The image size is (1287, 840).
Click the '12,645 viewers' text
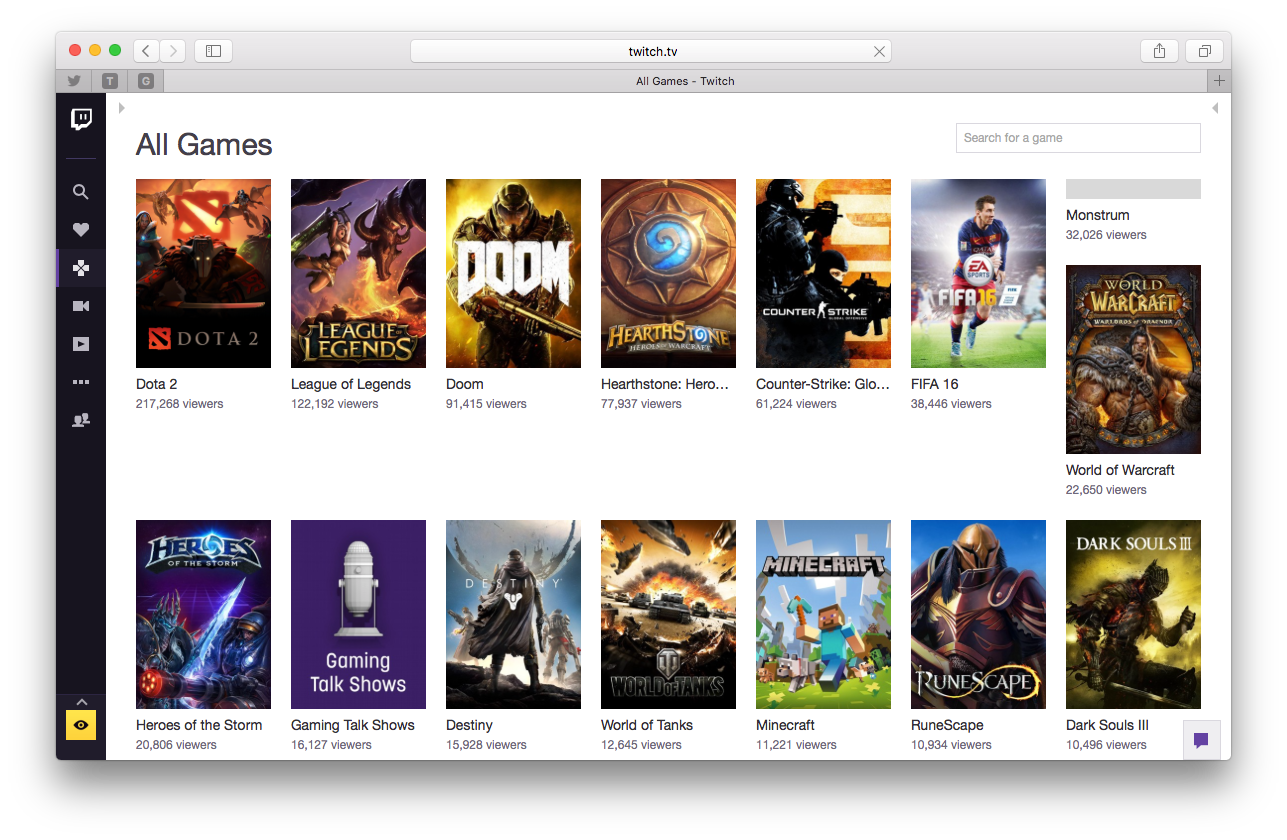click(x=641, y=745)
